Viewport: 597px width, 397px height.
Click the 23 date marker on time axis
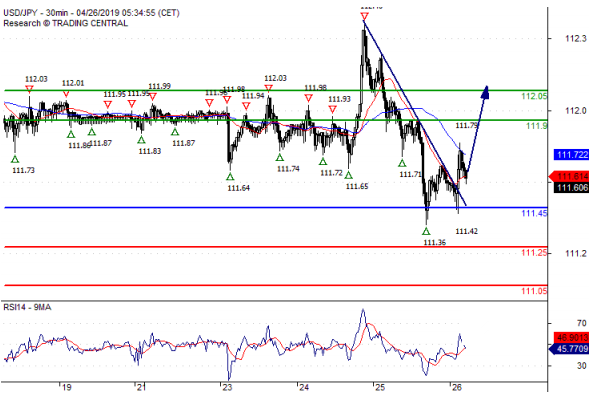point(227,387)
